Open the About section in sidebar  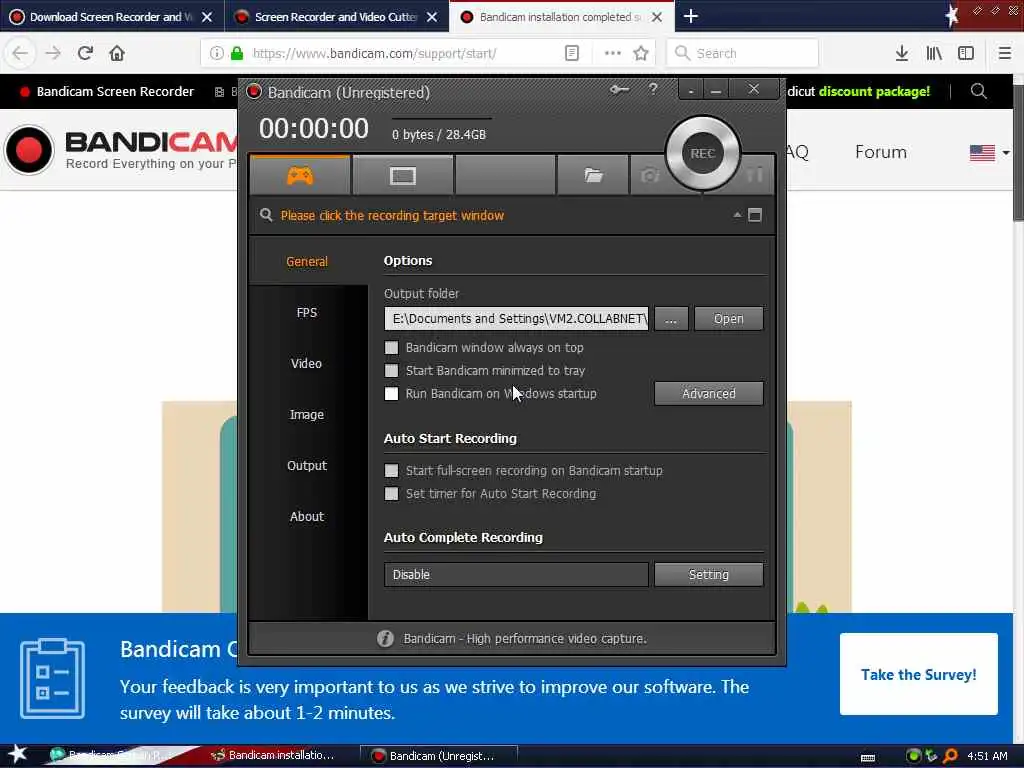tap(307, 516)
